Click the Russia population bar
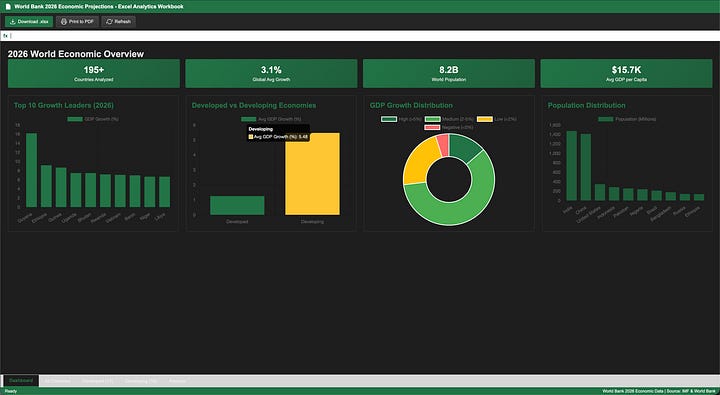Screen dimensions: 720x395 click(x=685, y=197)
